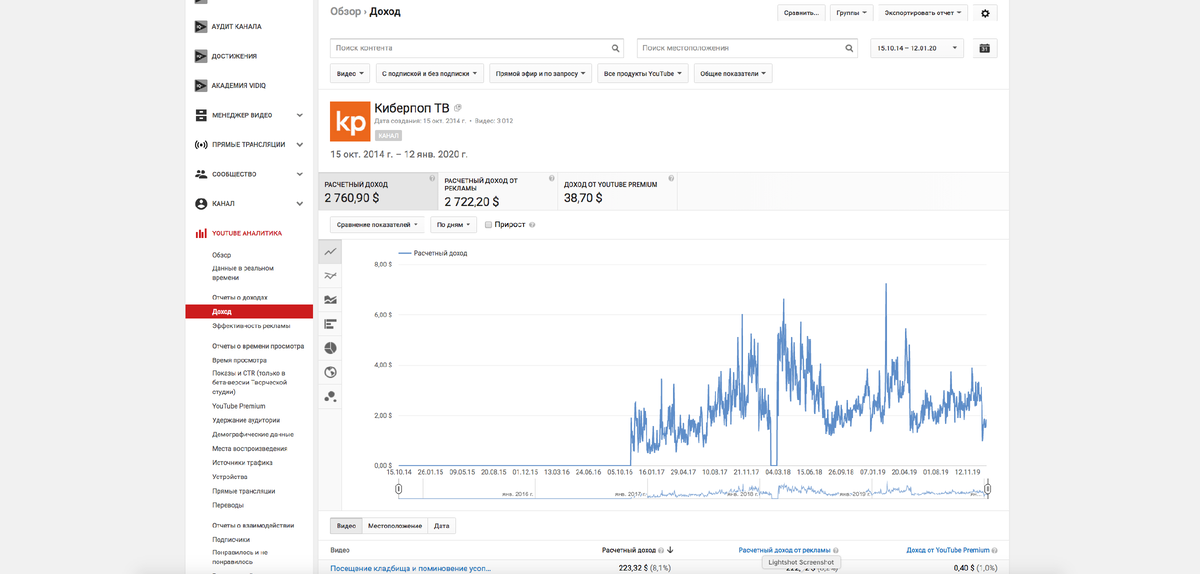Sort by Расчетный доход от рекламы column
Screen dimensions: 1200x574
click(784, 550)
